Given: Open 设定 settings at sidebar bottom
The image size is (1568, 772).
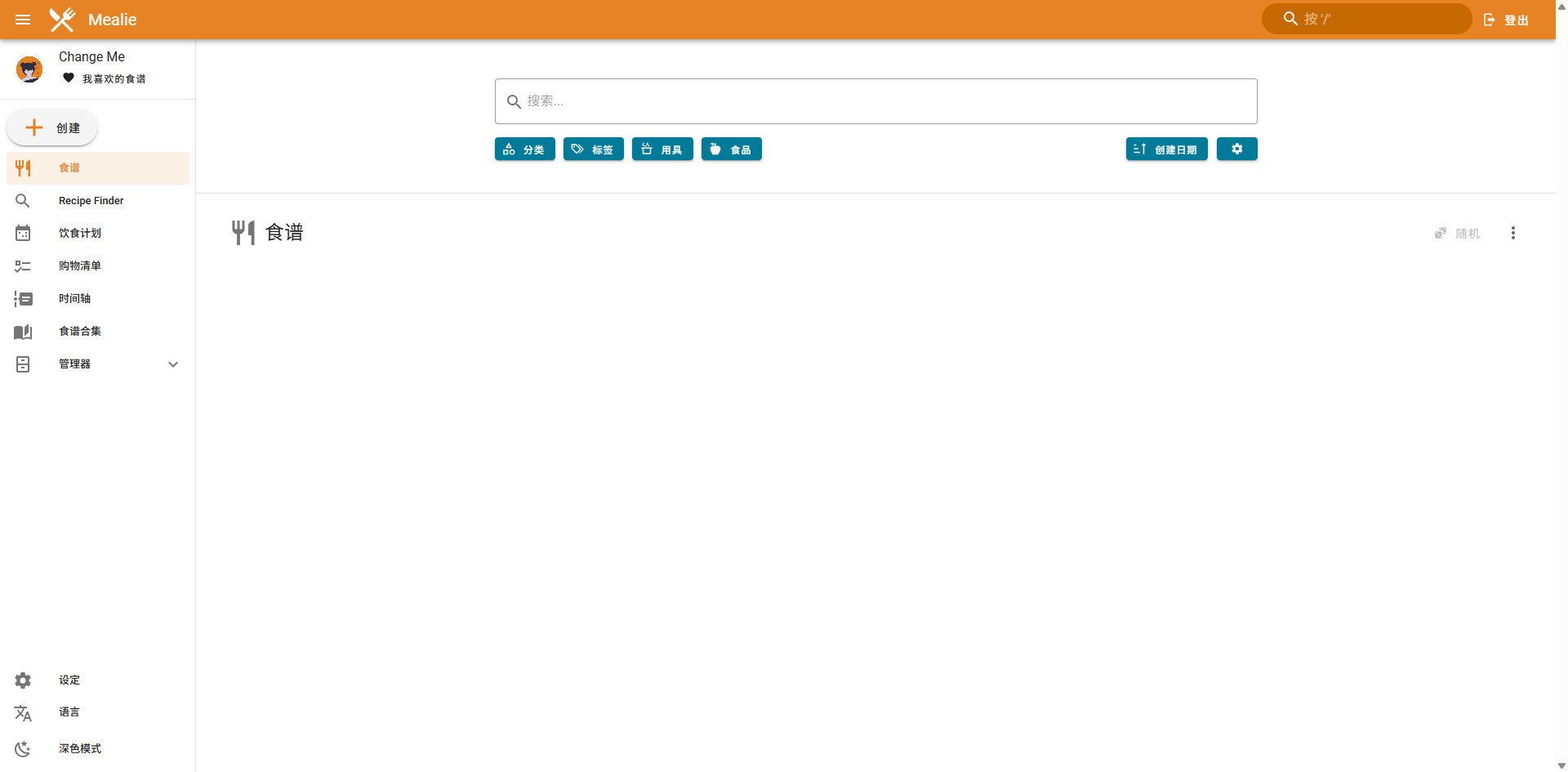Looking at the screenshot, I should [x=98, y=680].
